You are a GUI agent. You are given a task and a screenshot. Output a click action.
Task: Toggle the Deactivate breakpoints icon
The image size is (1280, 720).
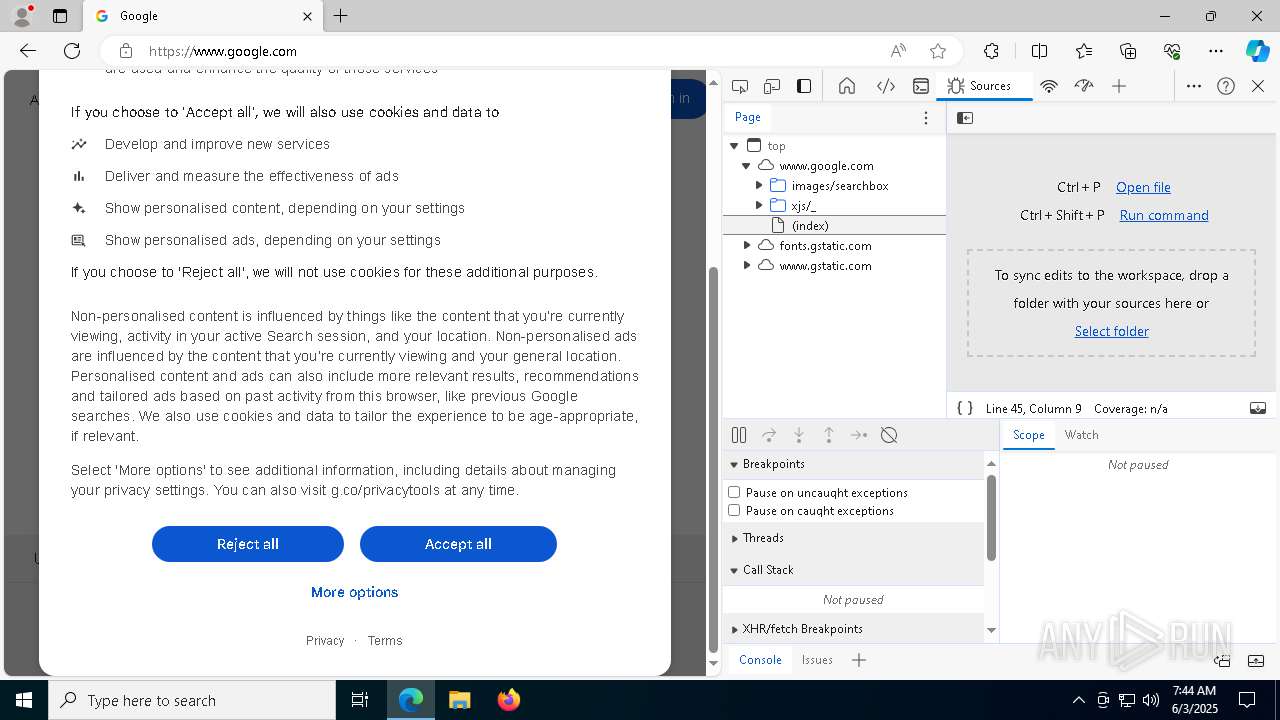pos(889,435)
